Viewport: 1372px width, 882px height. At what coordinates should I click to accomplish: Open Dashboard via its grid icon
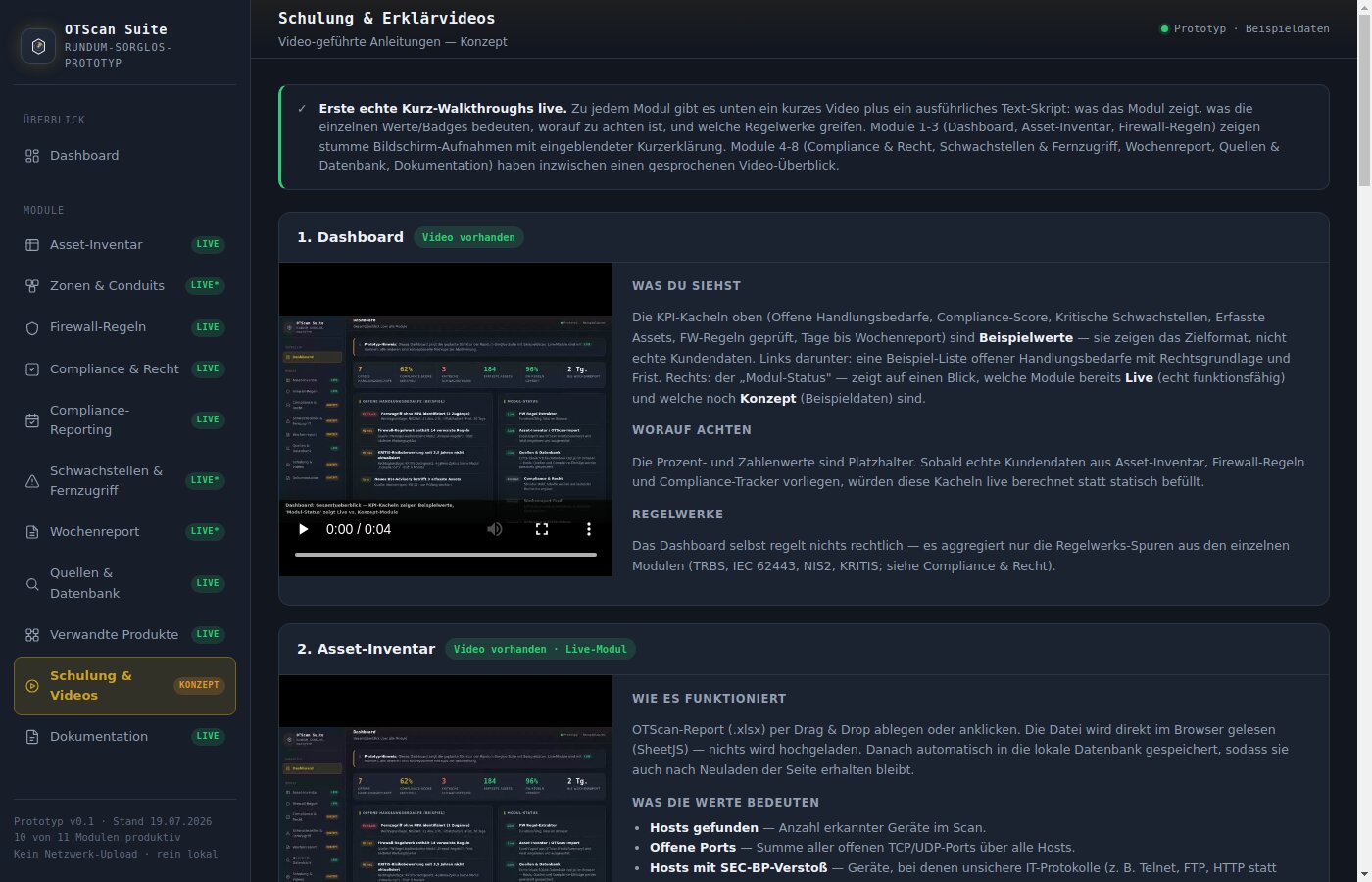click(32, 156)
